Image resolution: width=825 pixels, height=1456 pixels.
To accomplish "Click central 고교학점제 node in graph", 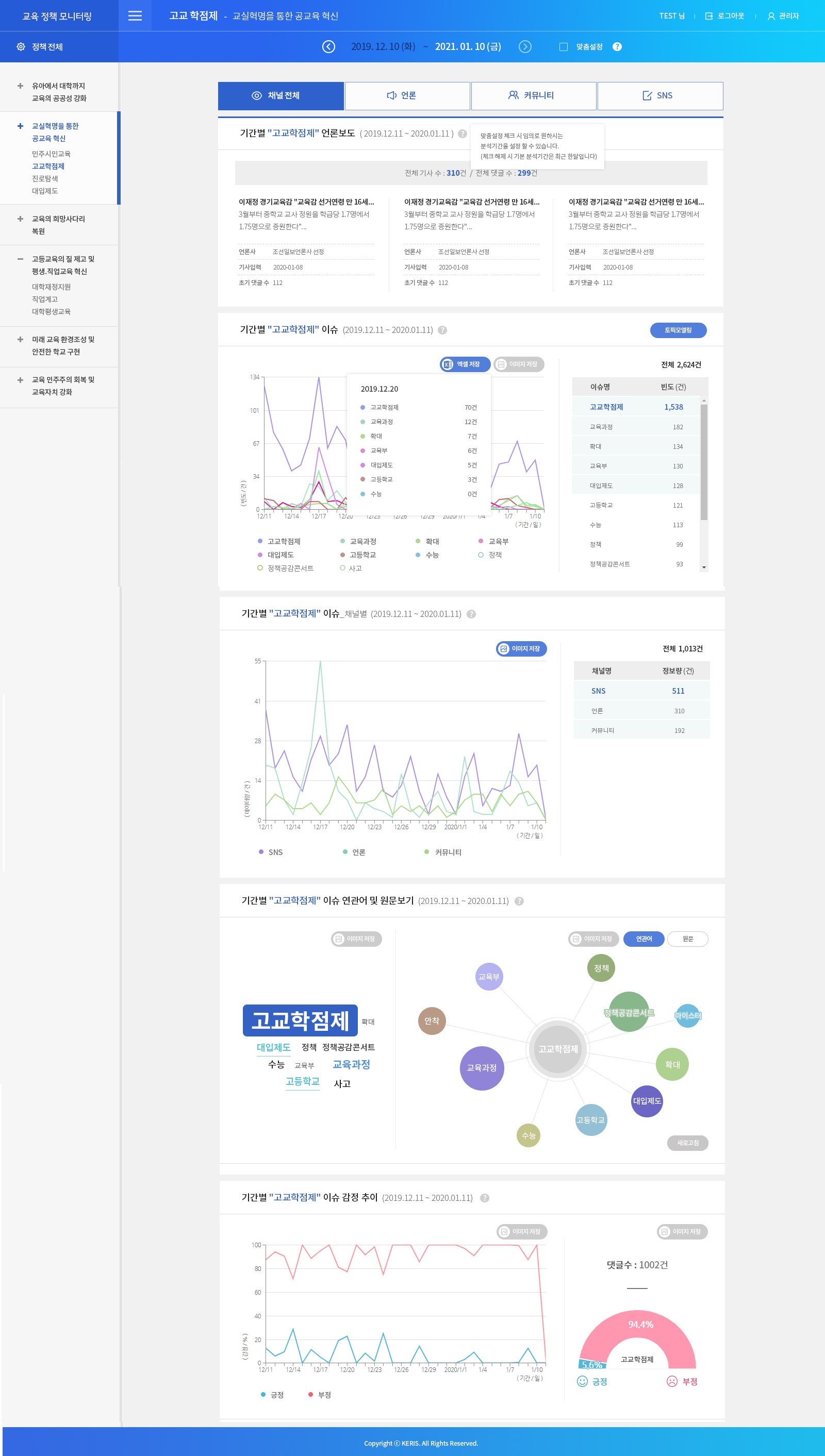I will pyautogui.click(x=558, y=1049).
